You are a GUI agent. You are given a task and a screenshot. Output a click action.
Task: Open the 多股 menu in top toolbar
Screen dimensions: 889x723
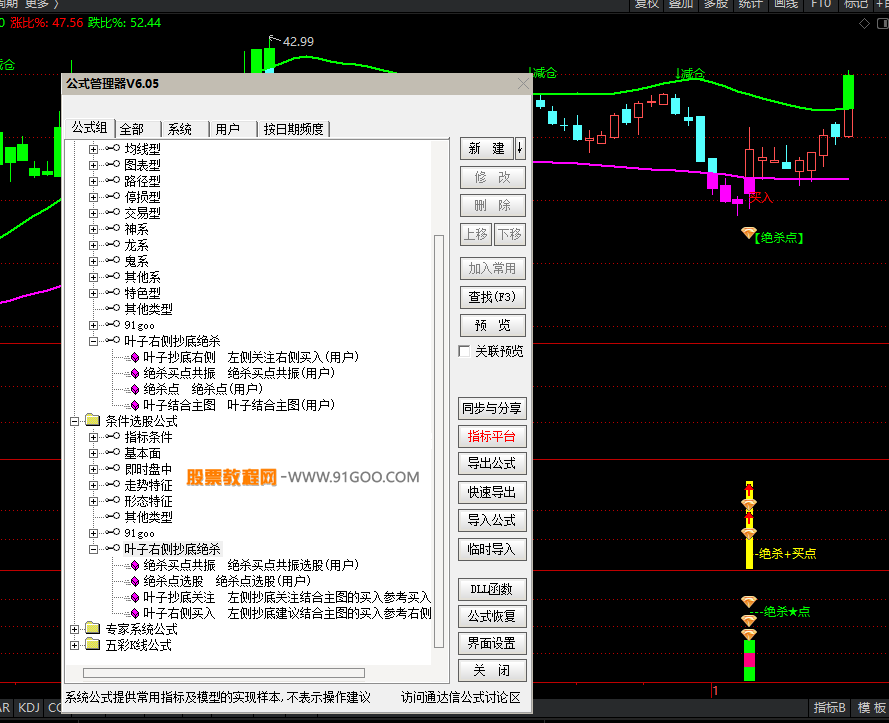click(x=716, y=5)
